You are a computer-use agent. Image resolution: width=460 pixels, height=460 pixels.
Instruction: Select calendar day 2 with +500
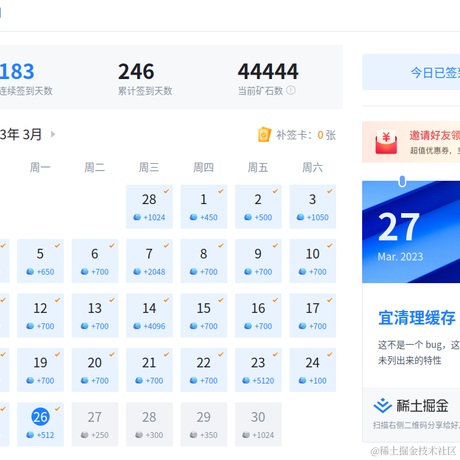pyautogui.click(x=258, y=207)
